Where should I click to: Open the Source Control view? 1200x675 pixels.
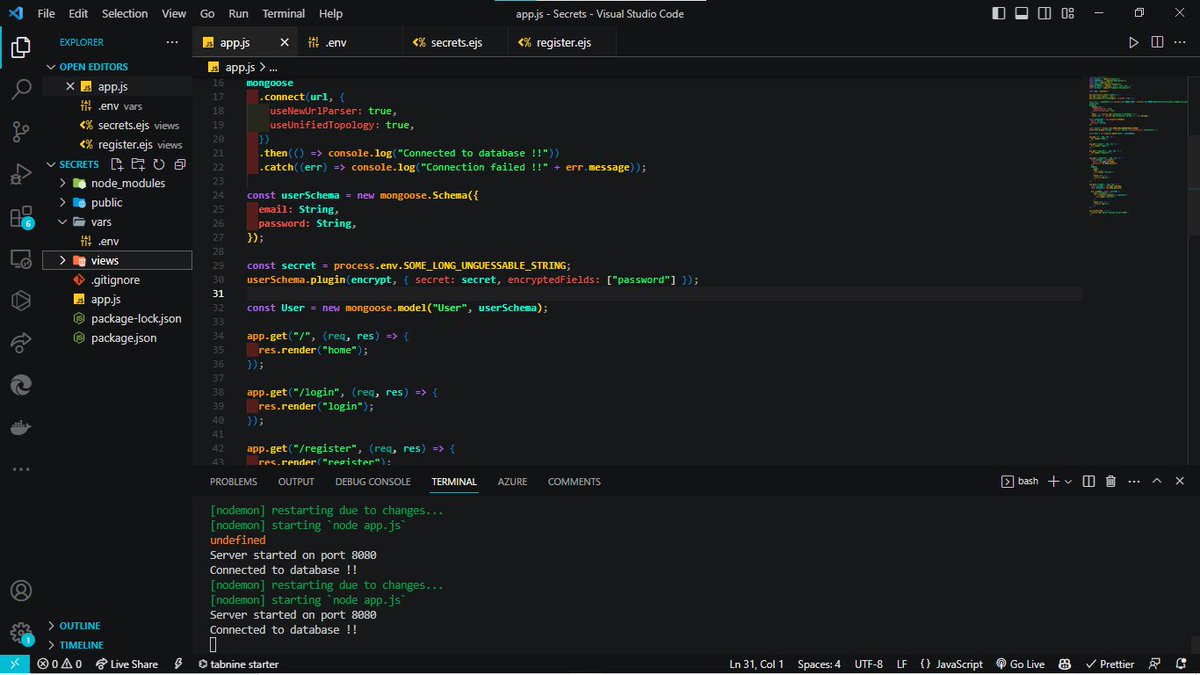(x=21, y=132)
